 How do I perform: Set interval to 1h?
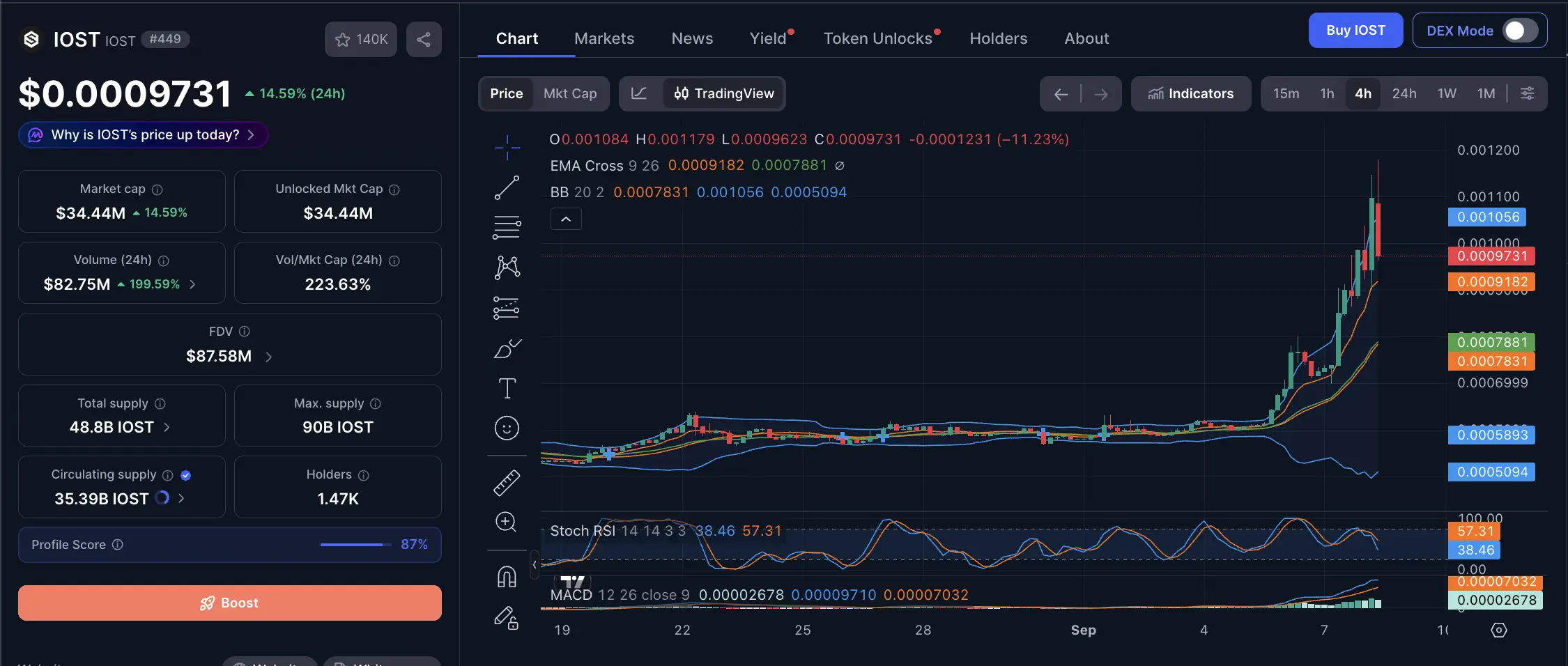point(1327,93)
